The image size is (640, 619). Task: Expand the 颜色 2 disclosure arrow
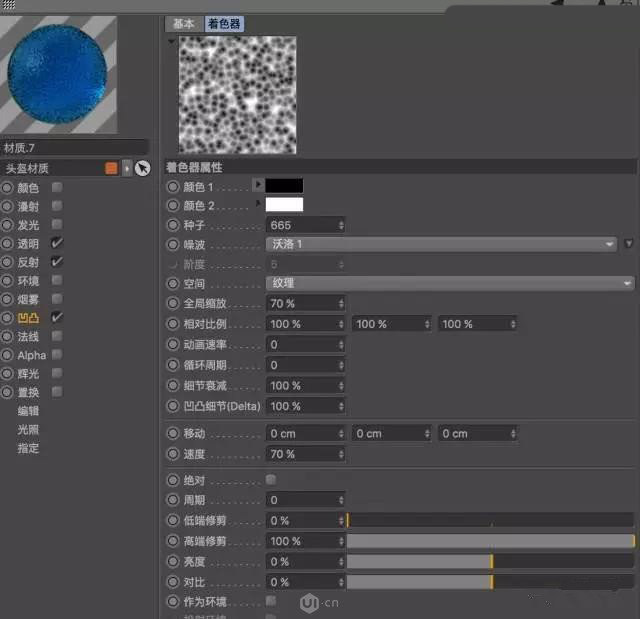(258, 203)
